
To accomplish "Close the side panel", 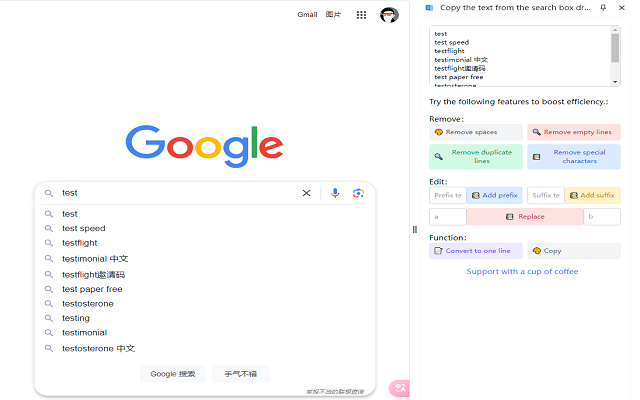I will 622,7.
